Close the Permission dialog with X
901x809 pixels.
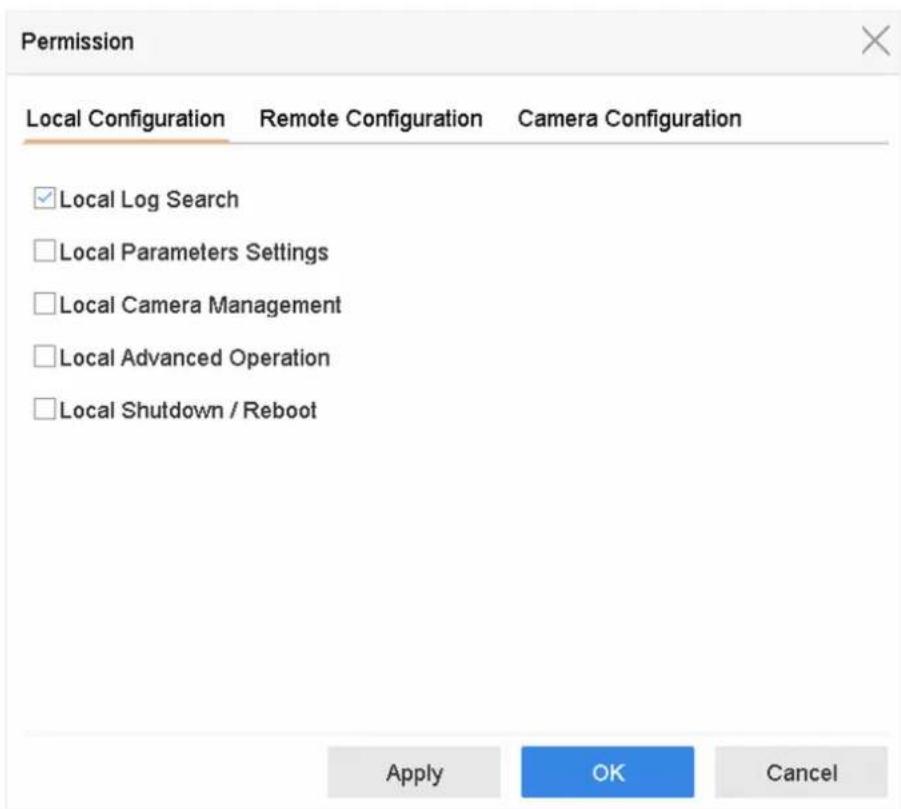point(875,41)
